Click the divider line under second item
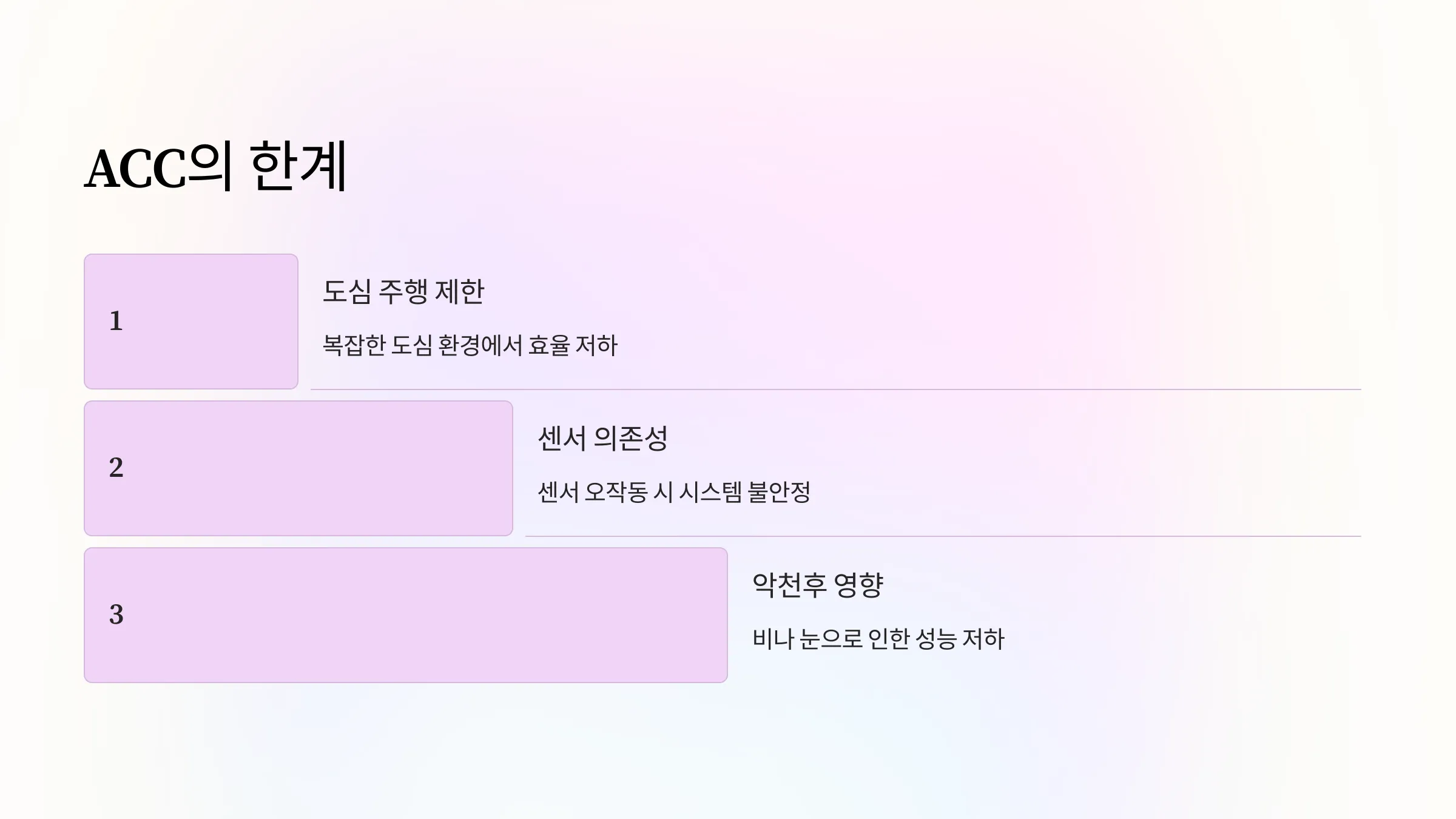The width and height of the screenshot is (1456, 819). pyautogui.click(x=943, y=536)
